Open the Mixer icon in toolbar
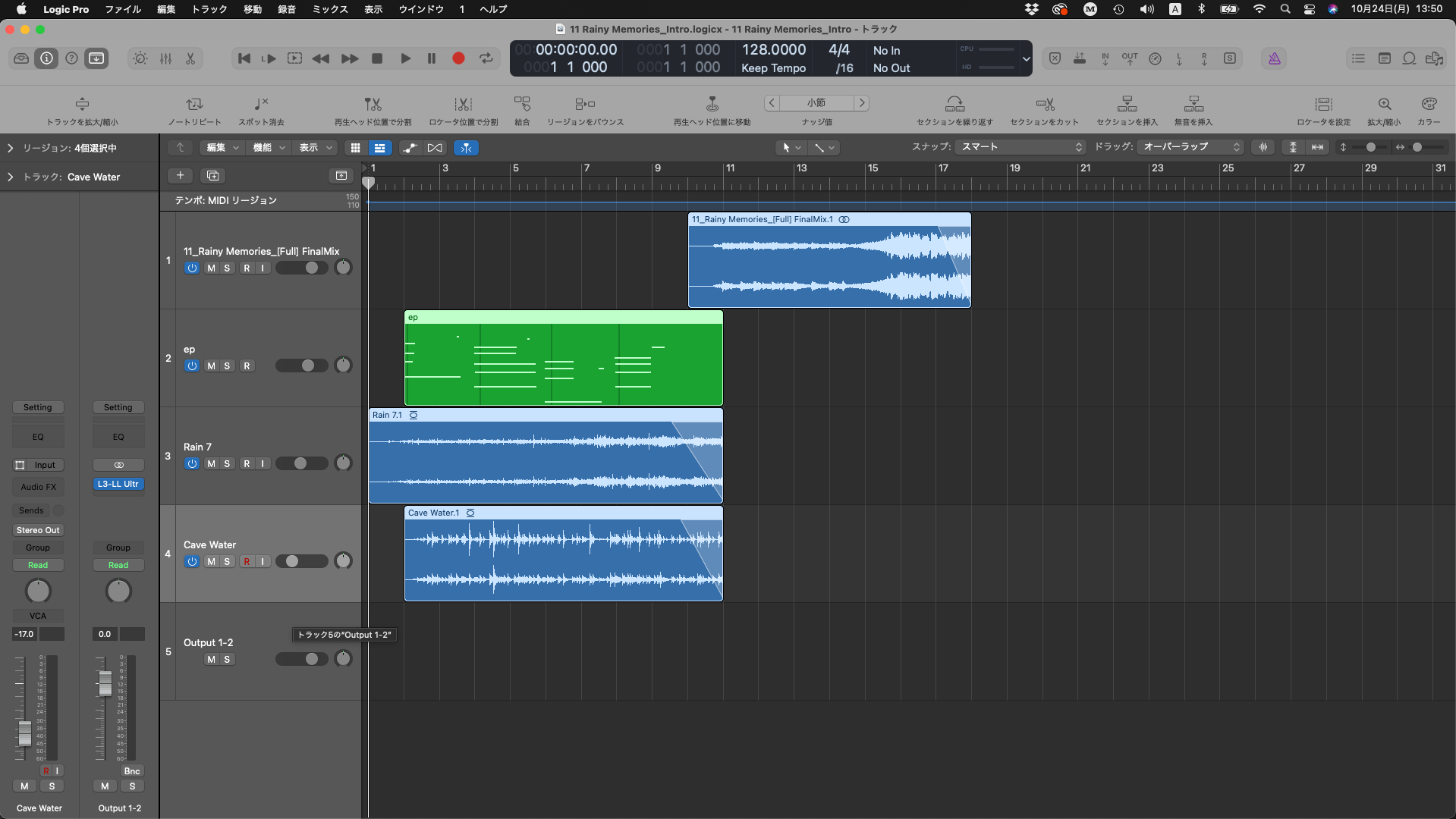This screenshot has width=1456, height=819. coord(165,58)
